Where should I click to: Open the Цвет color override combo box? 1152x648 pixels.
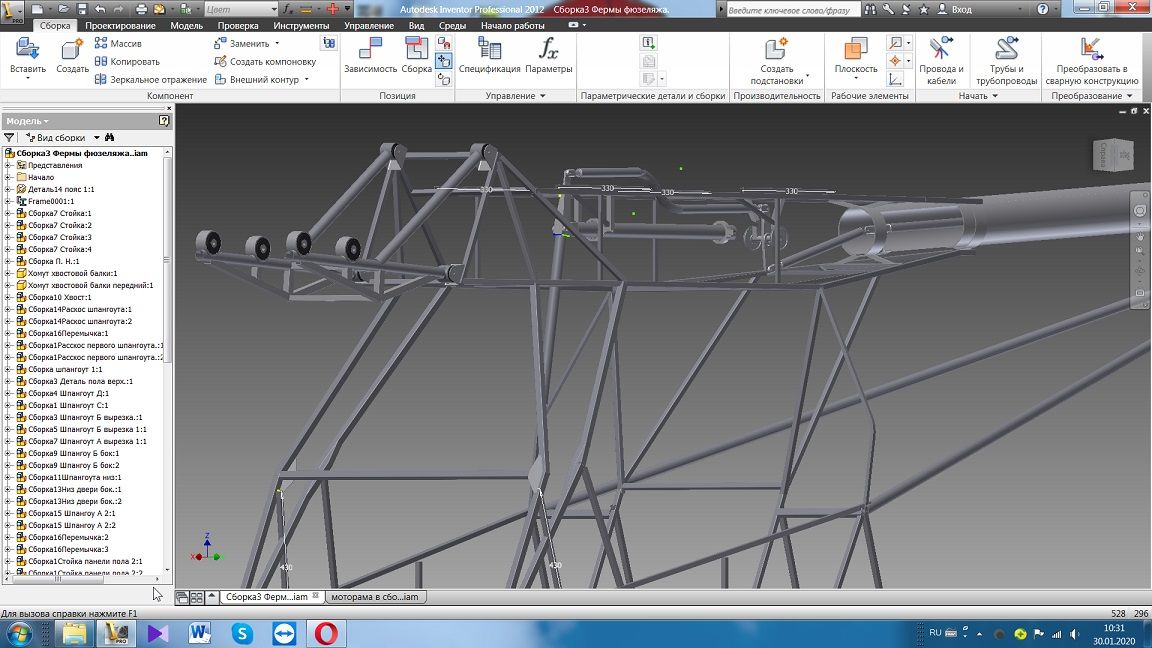point(238,9)
